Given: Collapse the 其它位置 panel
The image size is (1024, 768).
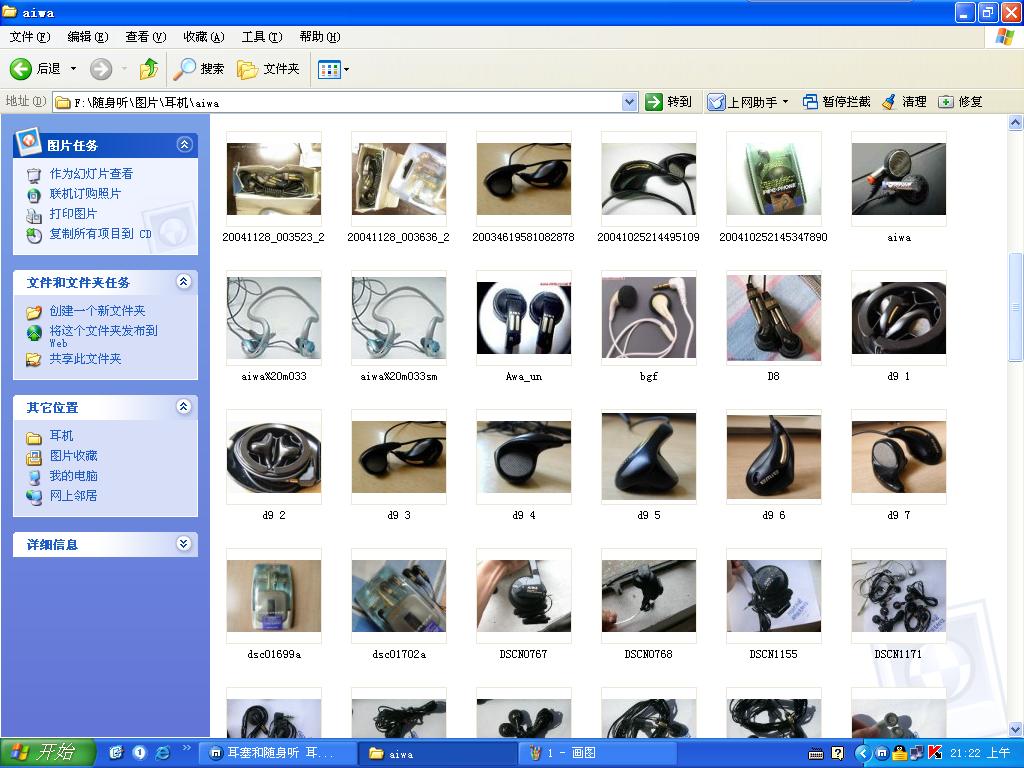Looking at the screenshot, I should pyautogui.click(x=184, y=407).
